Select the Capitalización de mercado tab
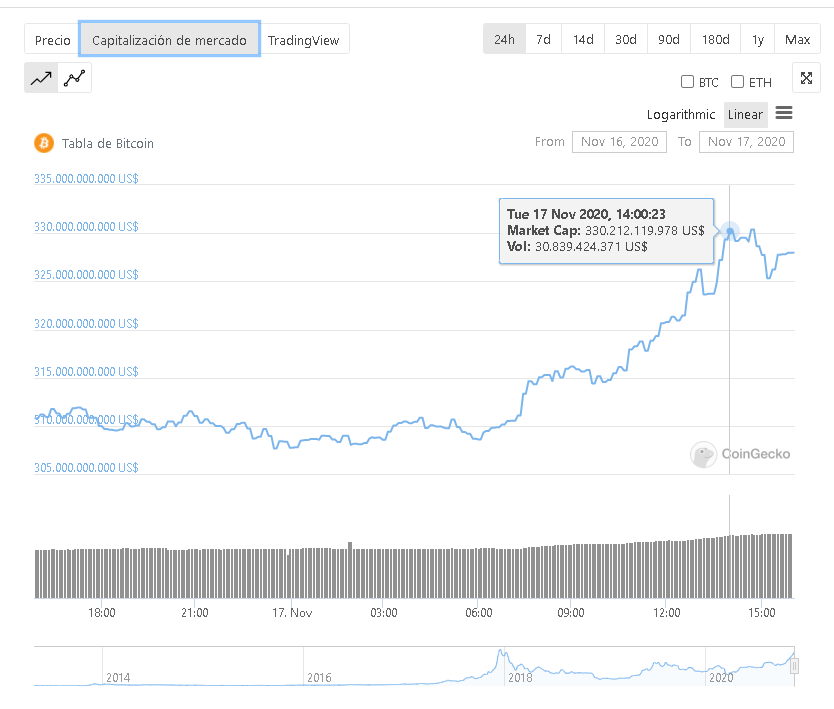The width and height of the screenshot is (834, 709). click(169, 40)
